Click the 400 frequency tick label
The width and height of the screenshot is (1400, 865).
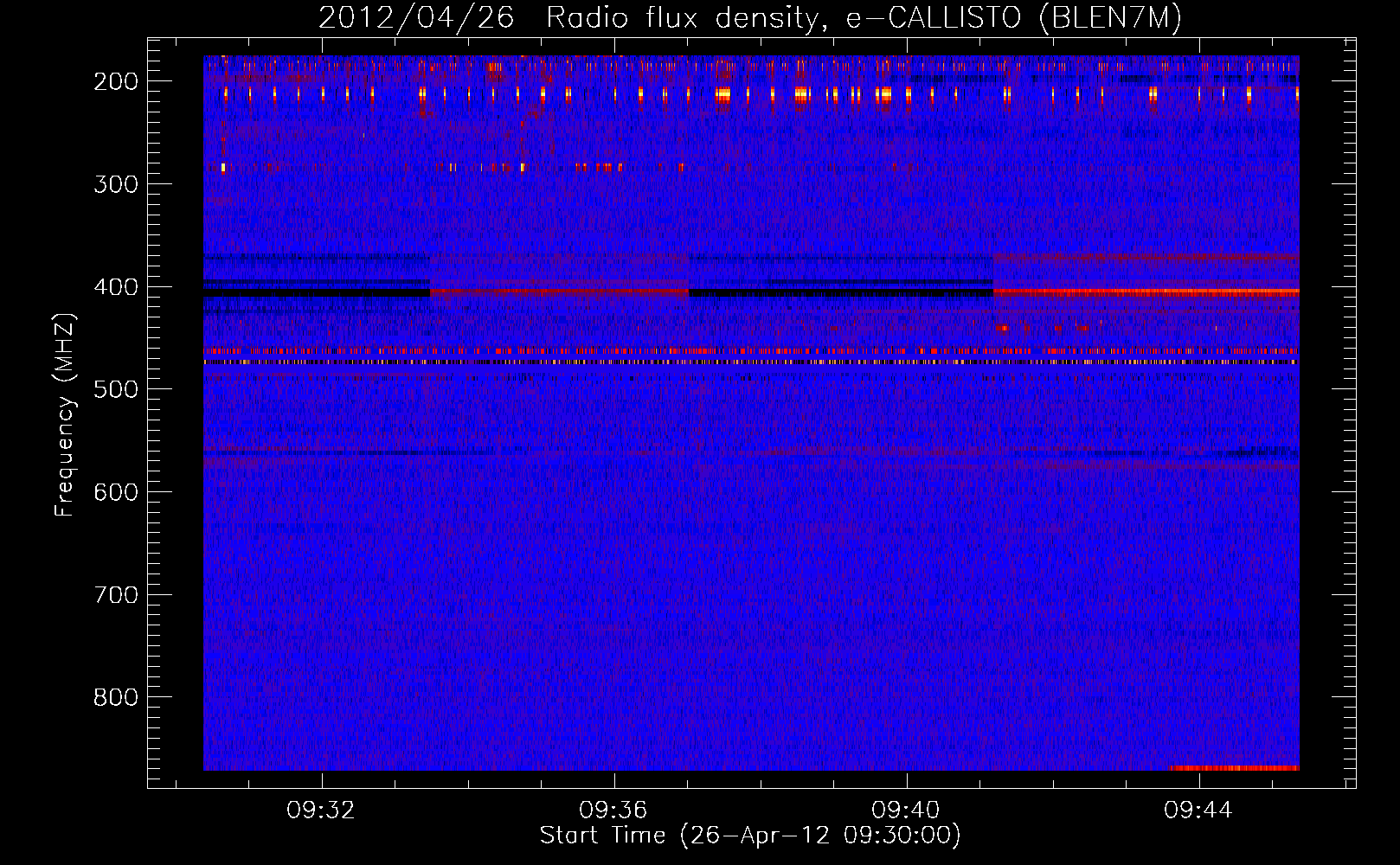(x=116, y=287)
